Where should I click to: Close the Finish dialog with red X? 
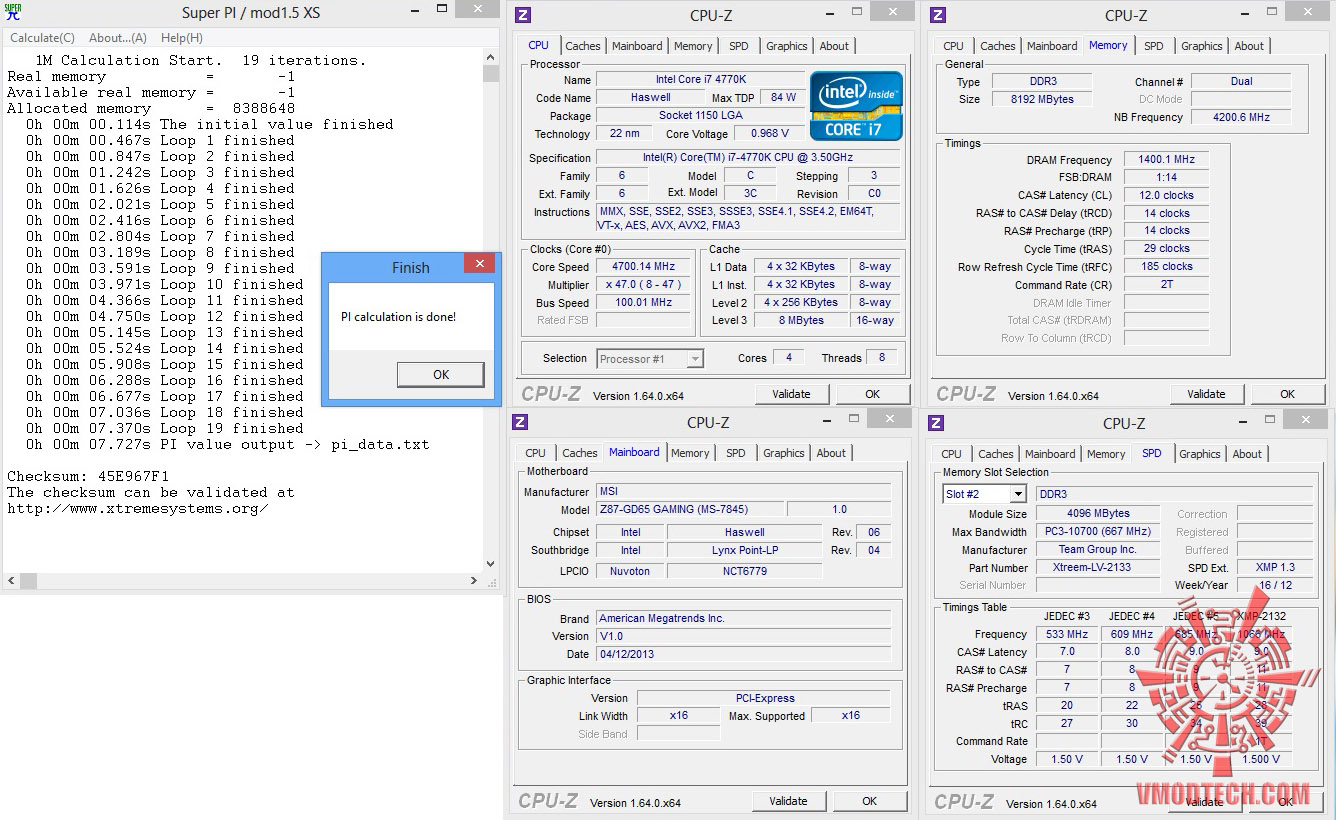click(479, 264)
